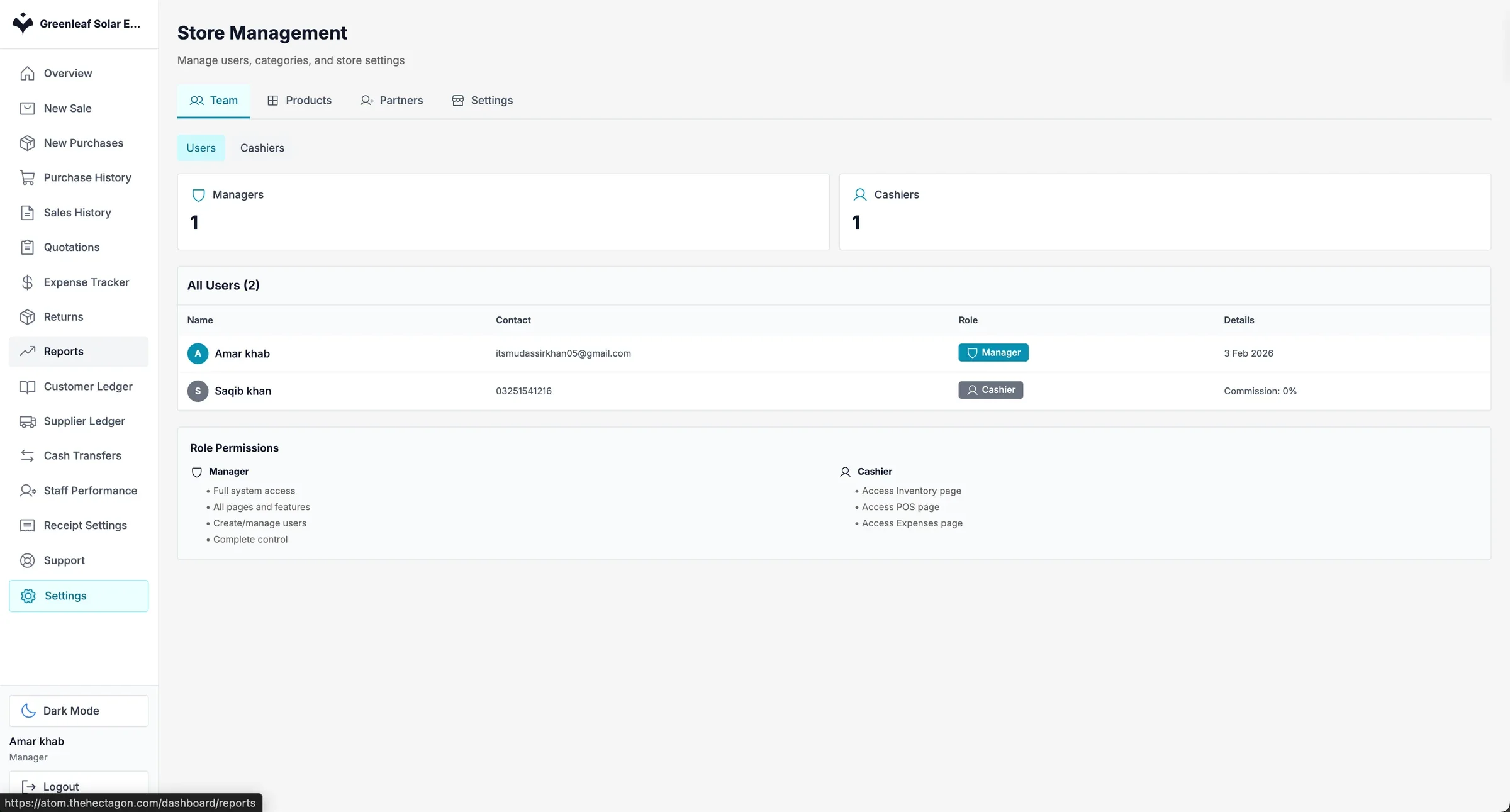Open Expense Tracker
This screenshot has height=812, width=1510.
click(x=79, y=282)
